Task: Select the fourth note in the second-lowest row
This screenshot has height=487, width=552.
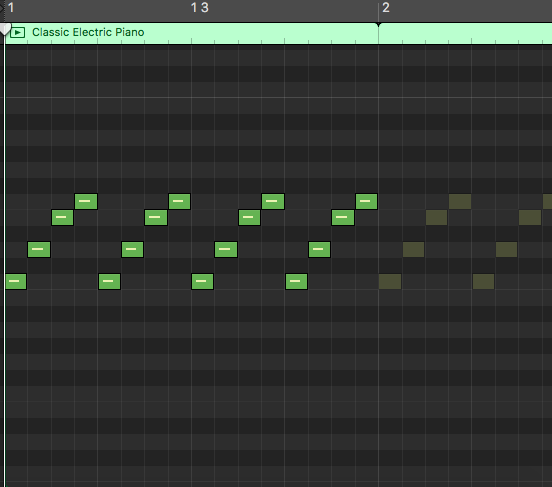Action: point(319,249)
